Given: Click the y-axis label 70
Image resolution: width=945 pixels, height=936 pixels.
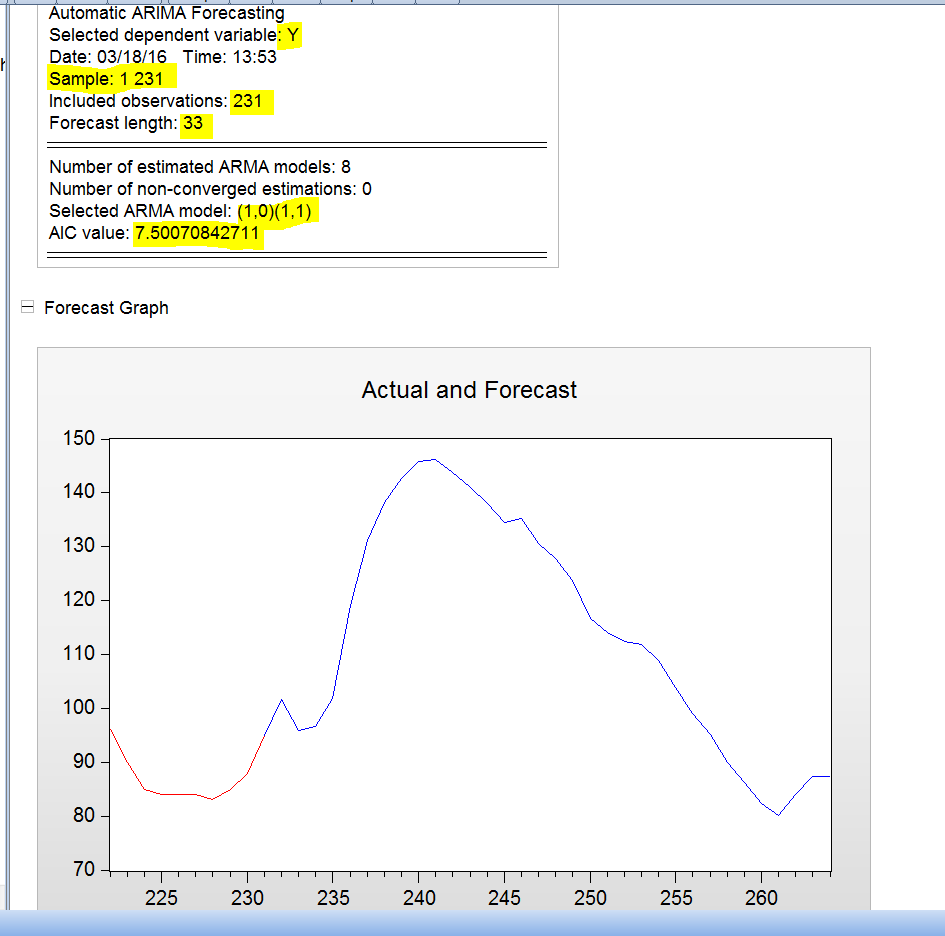Looking at the screenshot, I should tap(84, 869).
